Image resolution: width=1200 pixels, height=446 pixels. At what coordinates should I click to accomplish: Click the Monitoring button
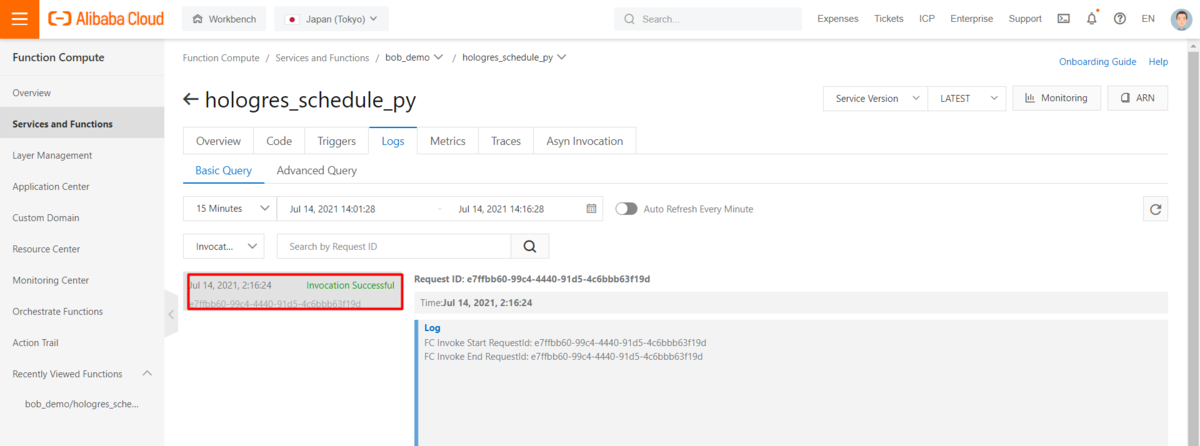click(1057, 98)
